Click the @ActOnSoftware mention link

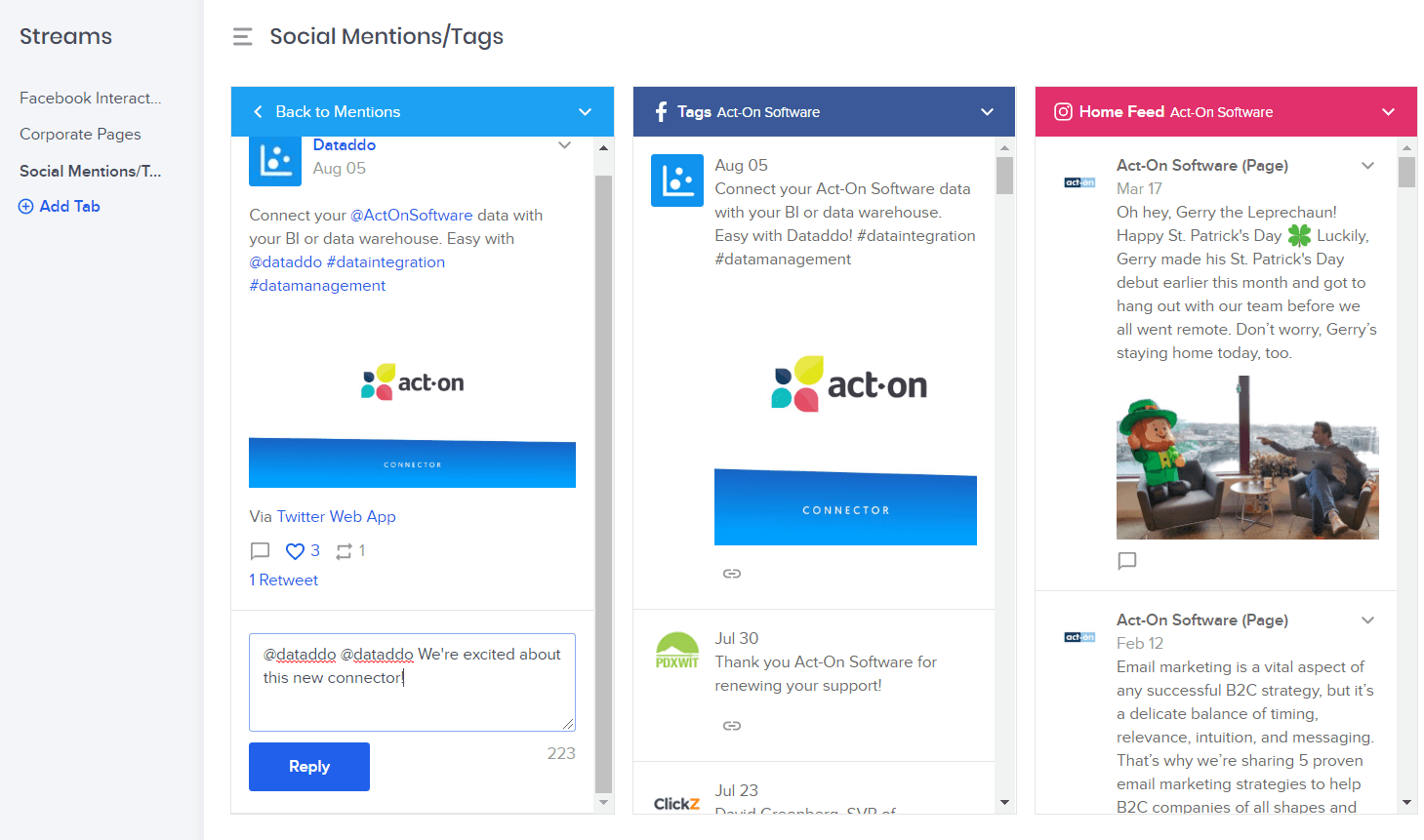tap(412, 216)
